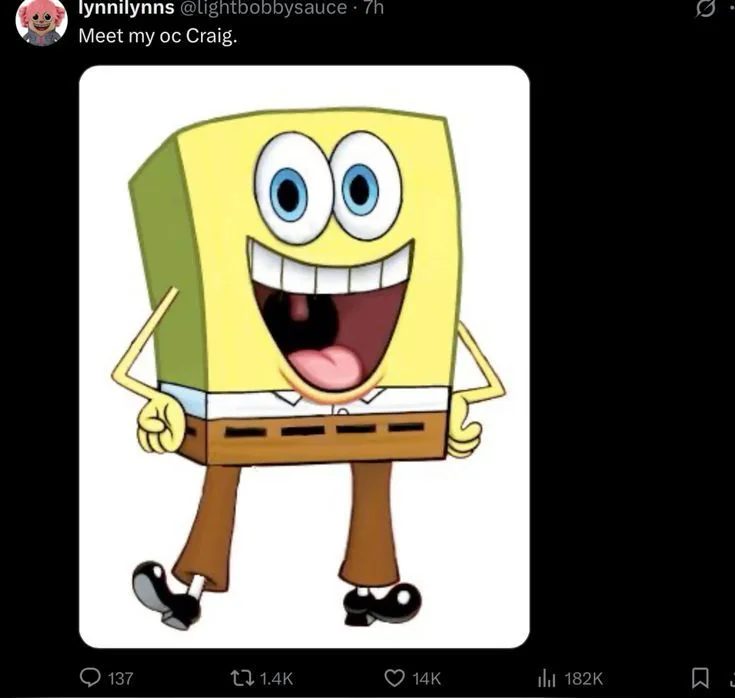Click the 1.4K repost count

point(276,678)
